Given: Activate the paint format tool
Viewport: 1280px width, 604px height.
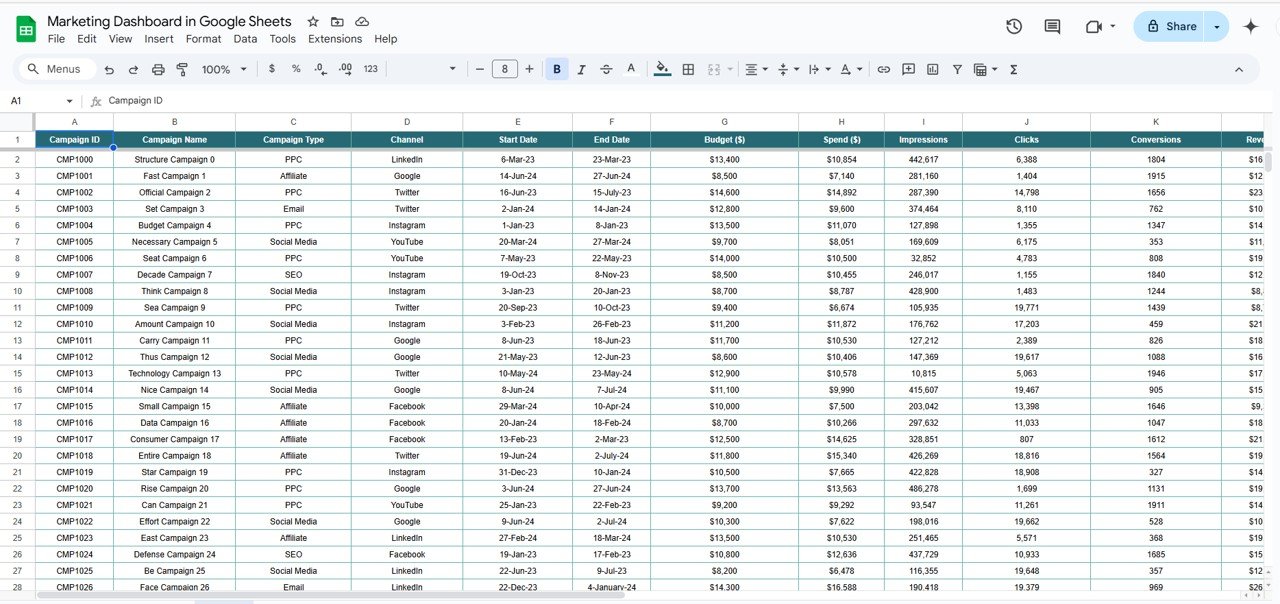Looking at the screenshot, I should click(x=182, y=69).
